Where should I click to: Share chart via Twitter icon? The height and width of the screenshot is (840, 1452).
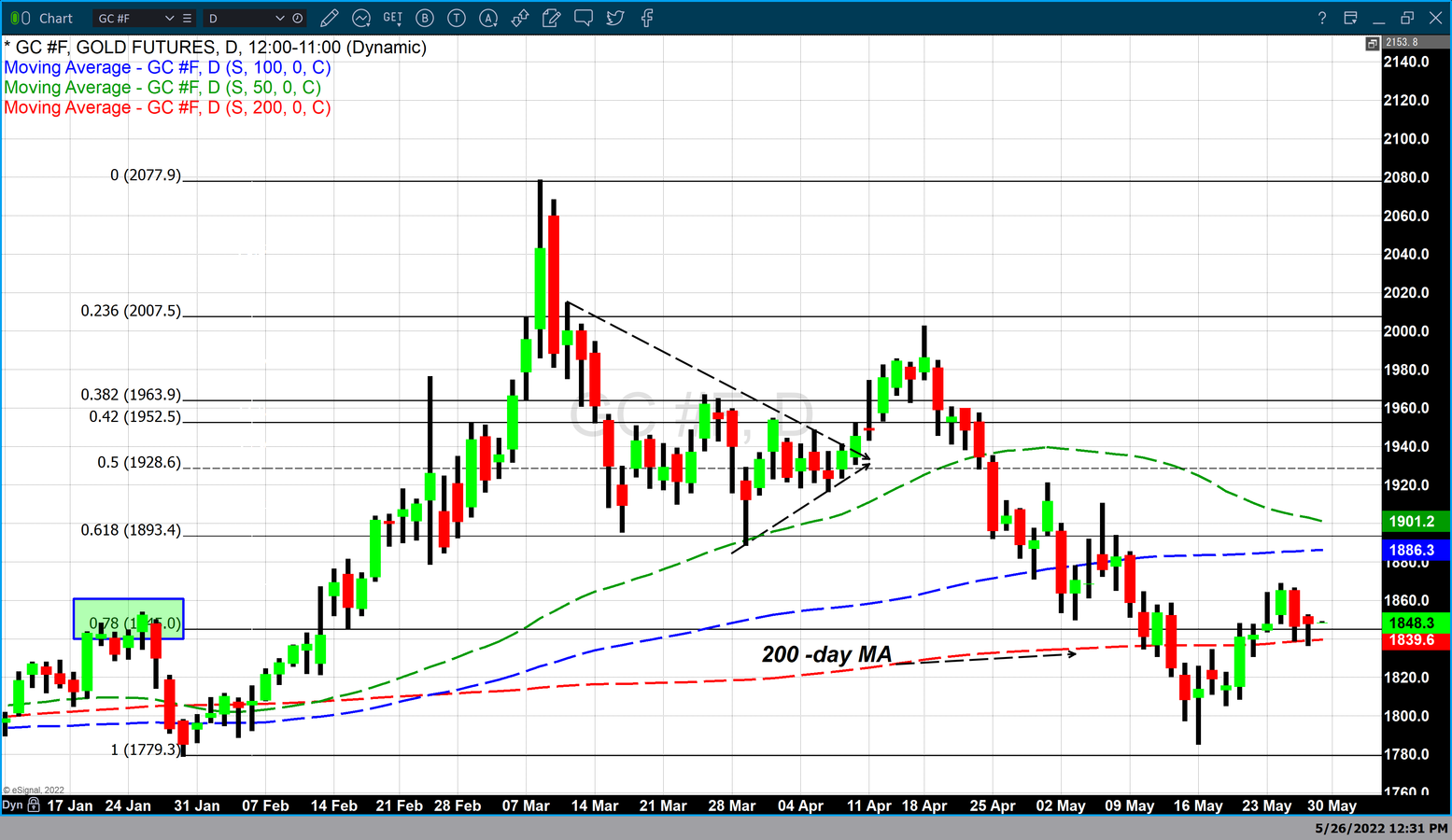[x=615, y=18]
